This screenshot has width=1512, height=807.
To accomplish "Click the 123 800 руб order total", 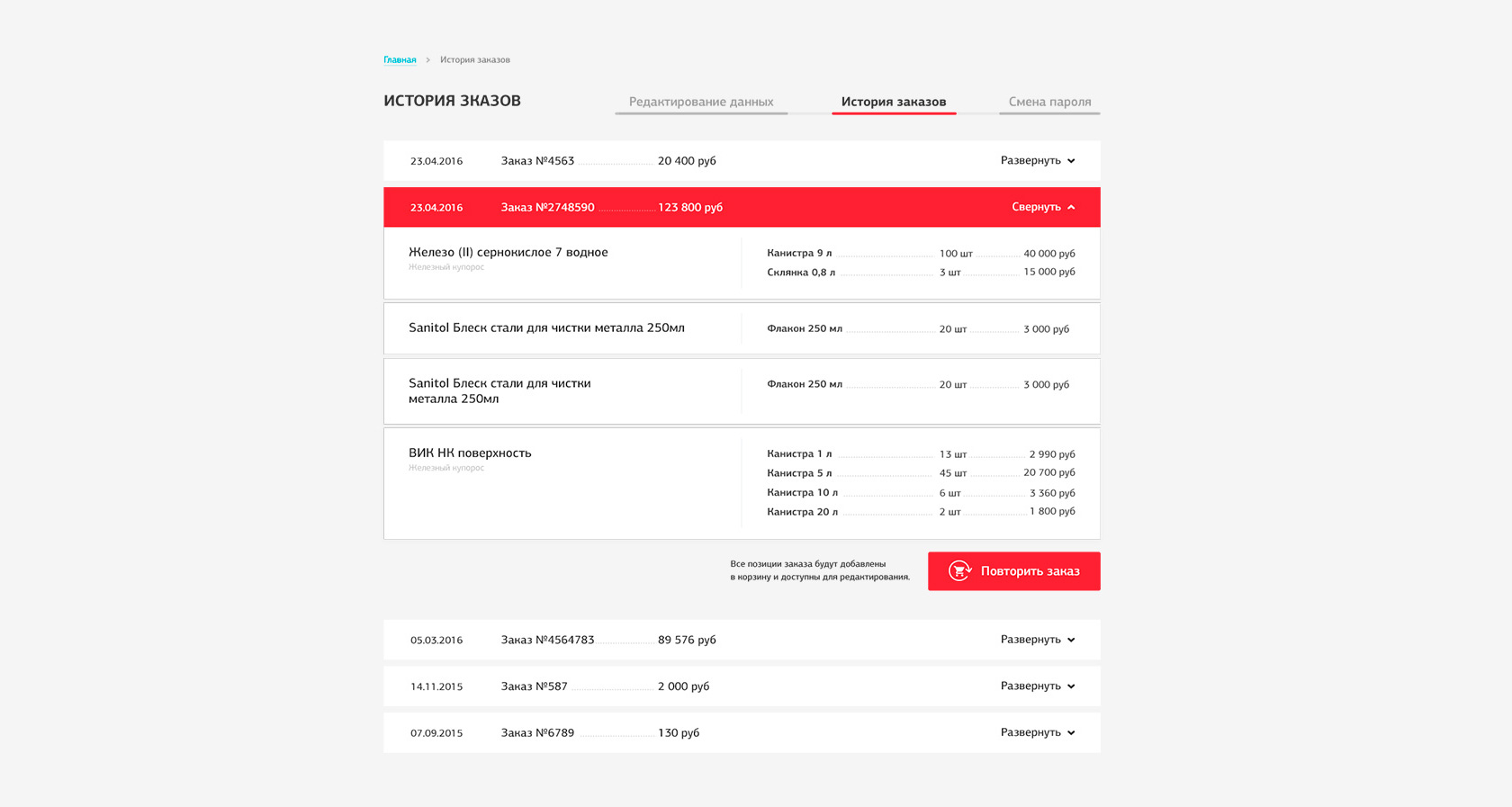I will pyautogui.click(x=690, y=208).
